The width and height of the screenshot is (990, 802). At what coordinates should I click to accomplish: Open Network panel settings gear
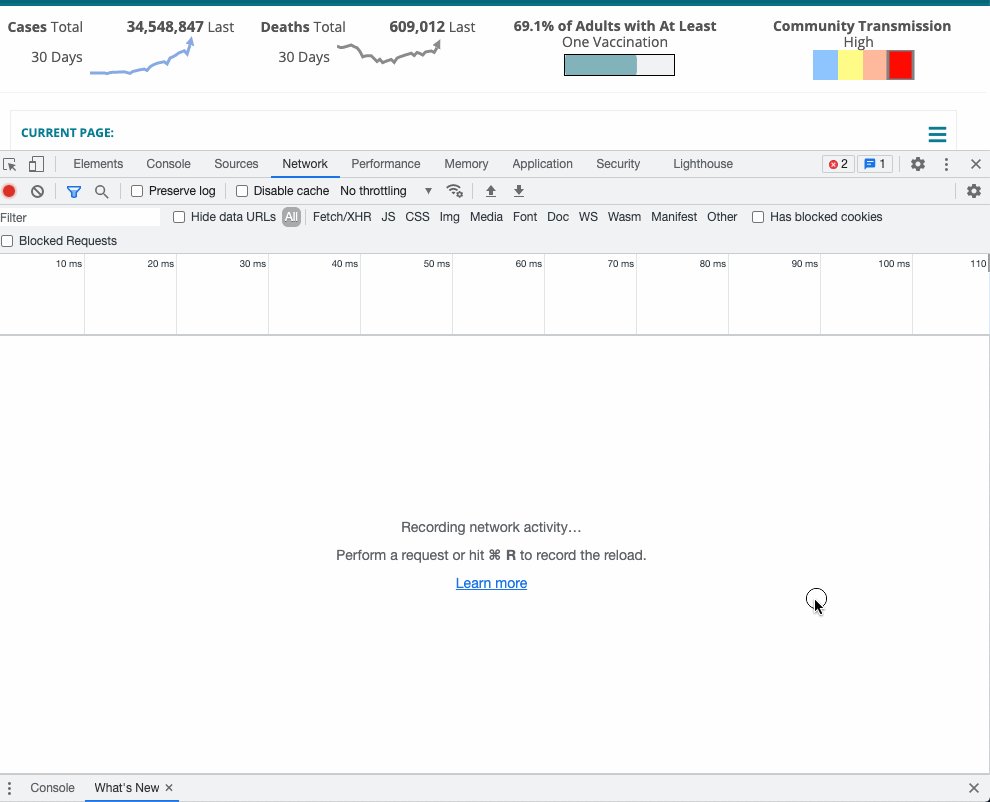click(974, 191)
